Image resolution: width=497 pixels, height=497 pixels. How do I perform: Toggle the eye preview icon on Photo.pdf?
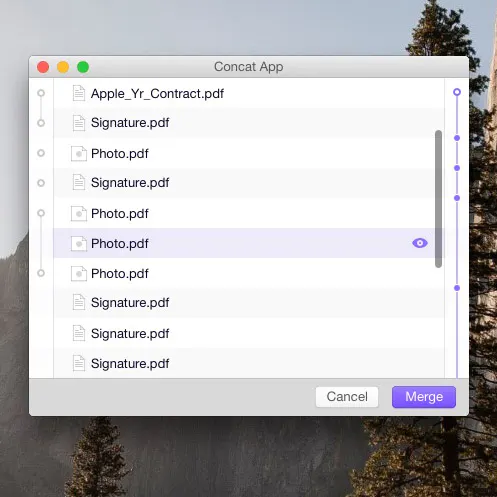tap(420, 243)
